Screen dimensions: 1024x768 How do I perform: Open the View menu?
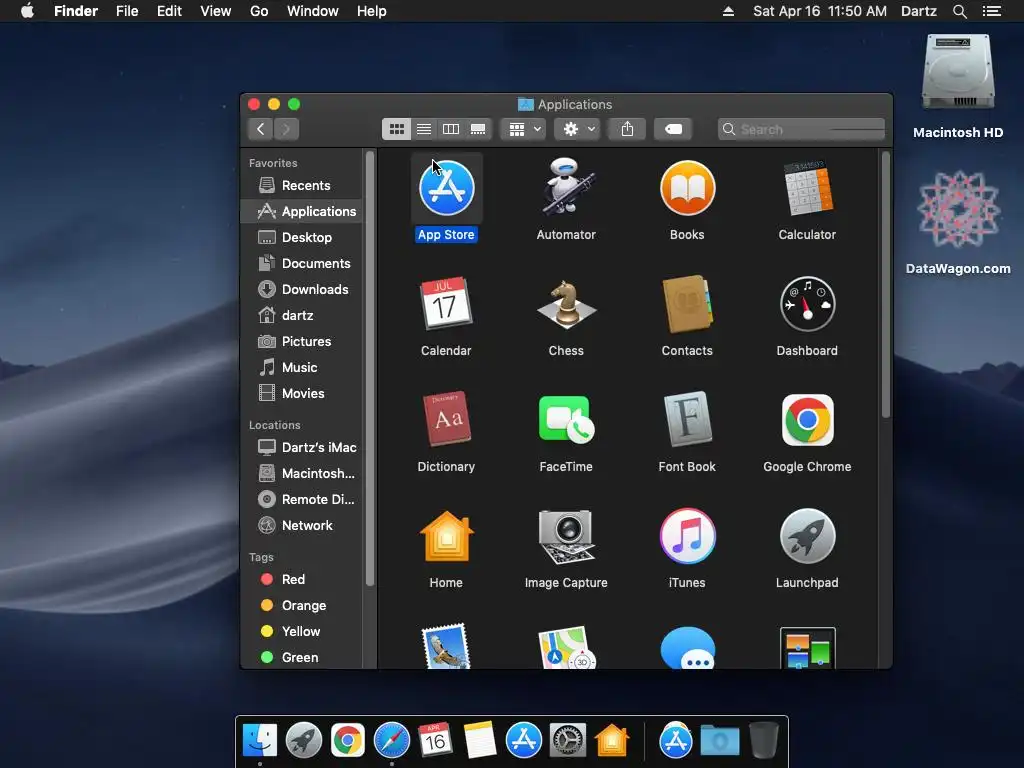216,11
